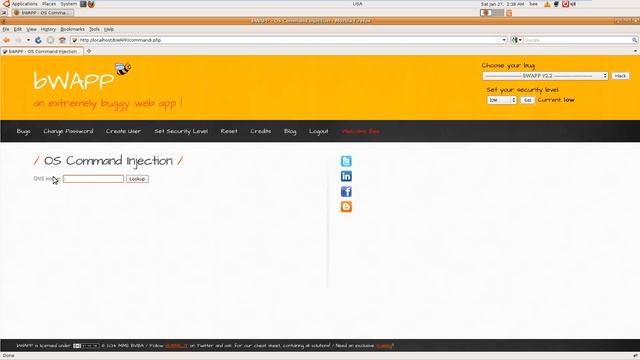
Task: Open the Tools menu
Action: (x=94, y=29)
